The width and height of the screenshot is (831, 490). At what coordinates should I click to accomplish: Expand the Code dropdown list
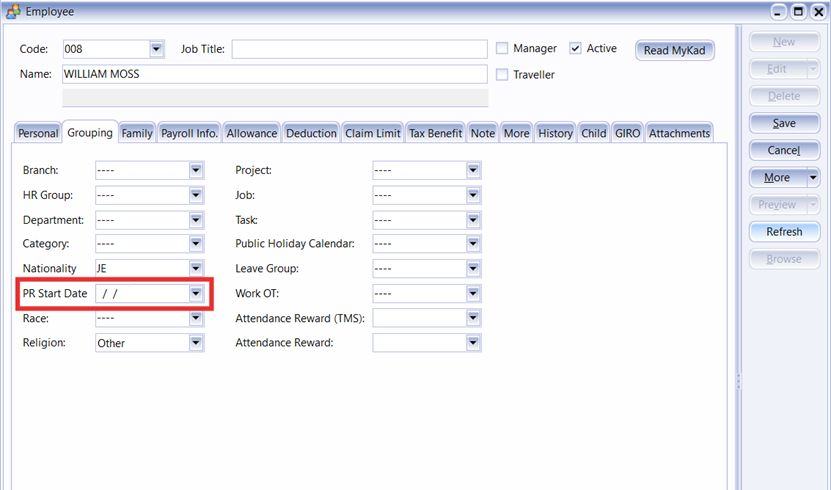156,49
